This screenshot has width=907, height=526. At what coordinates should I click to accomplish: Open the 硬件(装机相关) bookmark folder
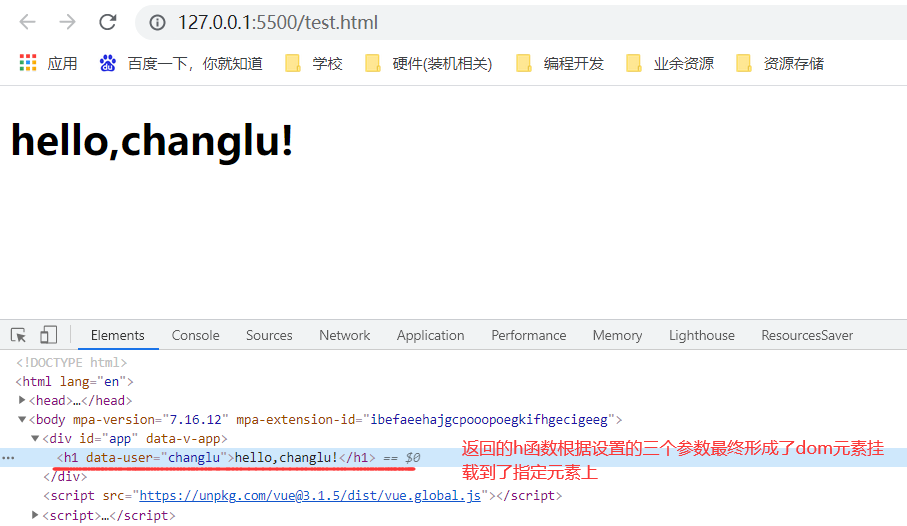pyautogui.click(x=429, y=63)
